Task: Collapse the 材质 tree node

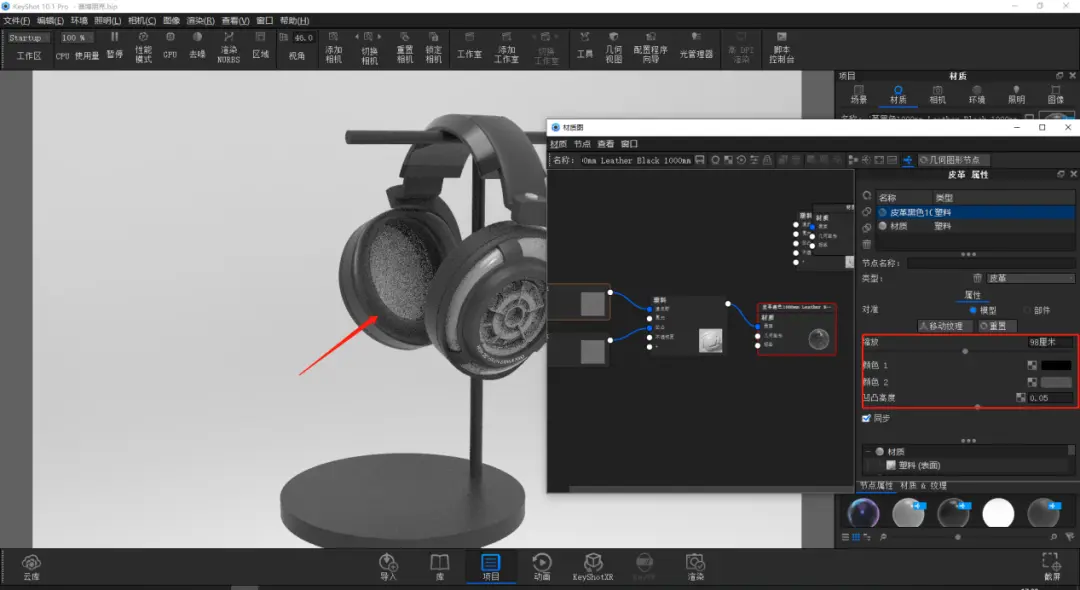Action: (869, 452)
